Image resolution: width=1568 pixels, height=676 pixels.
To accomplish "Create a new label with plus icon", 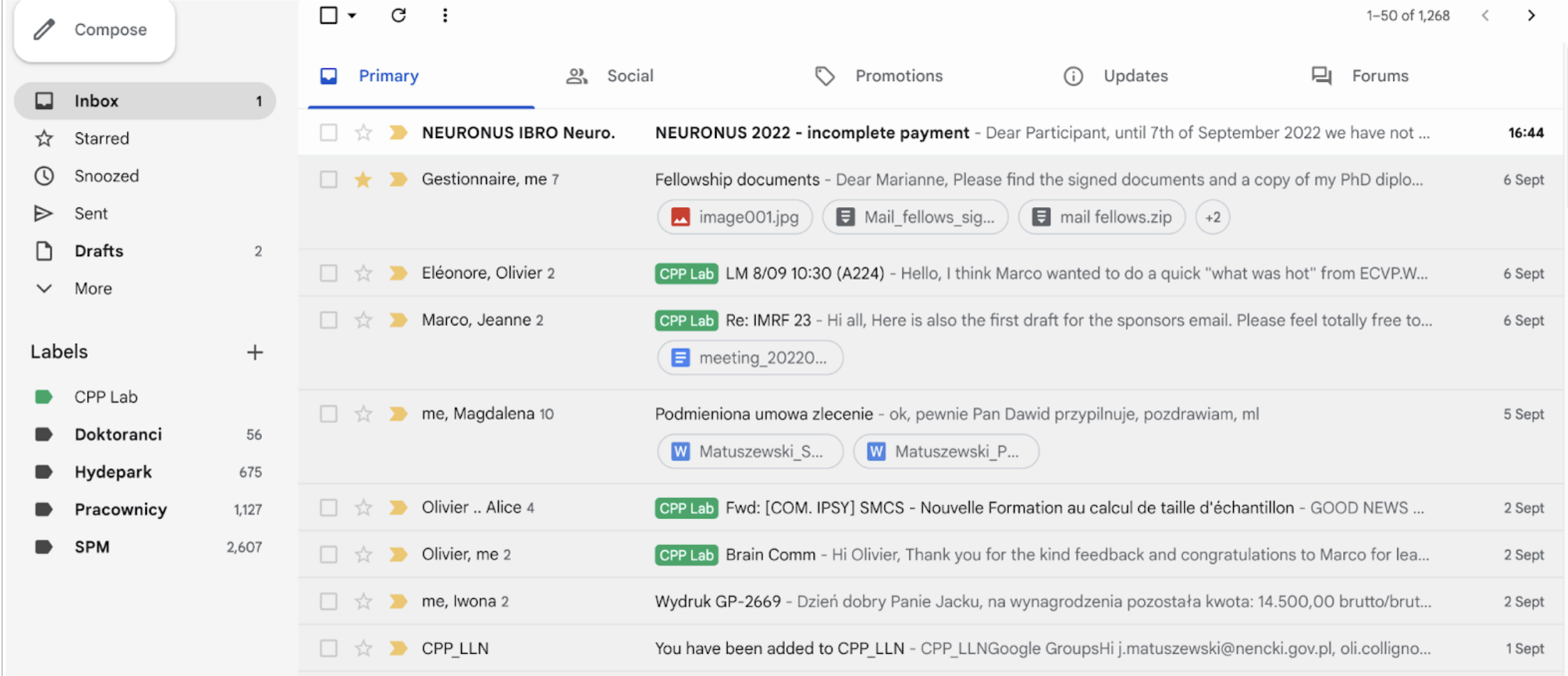I will tap(255, 352).
